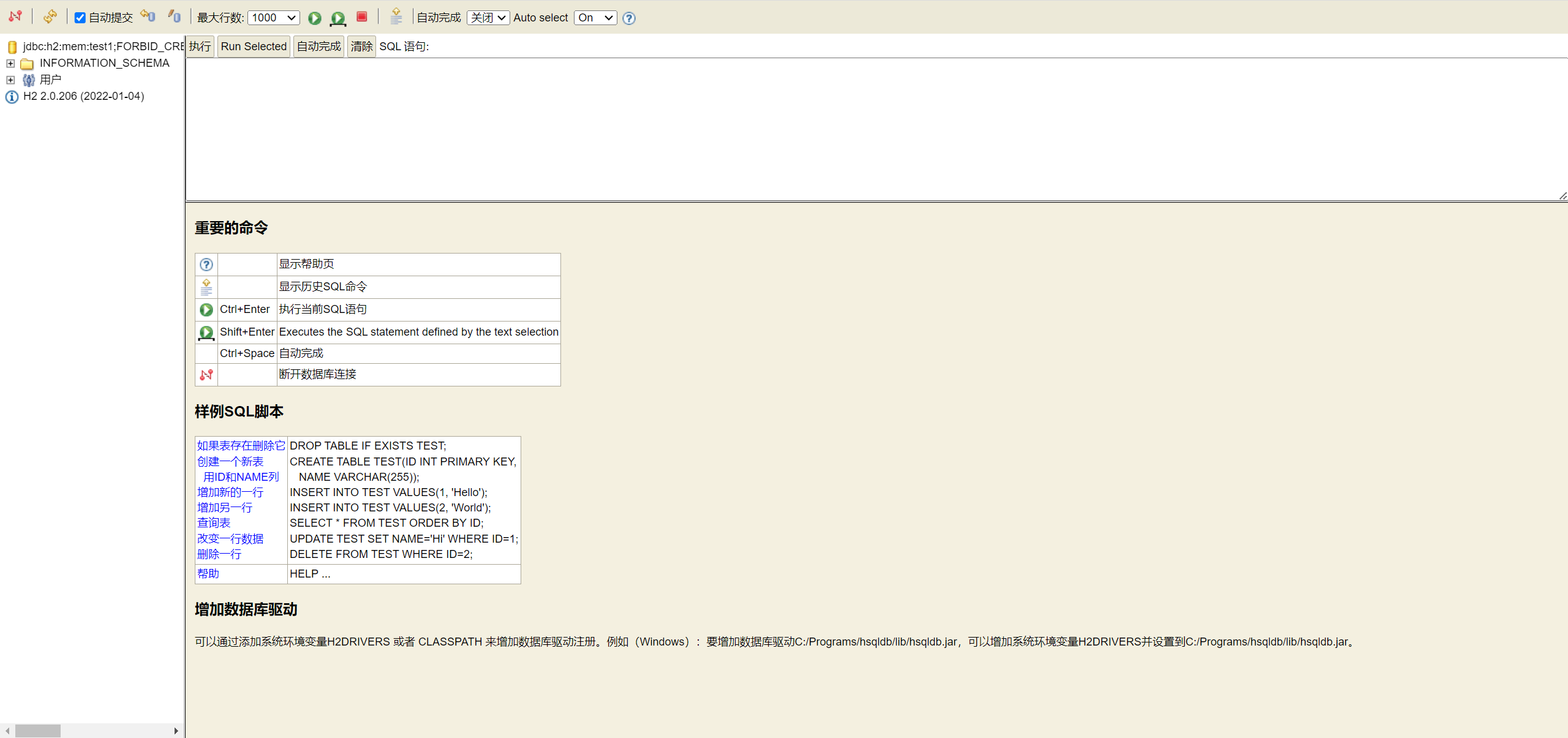
Task: Open the Auto select On dropdown
Action: tap(595, 18)
